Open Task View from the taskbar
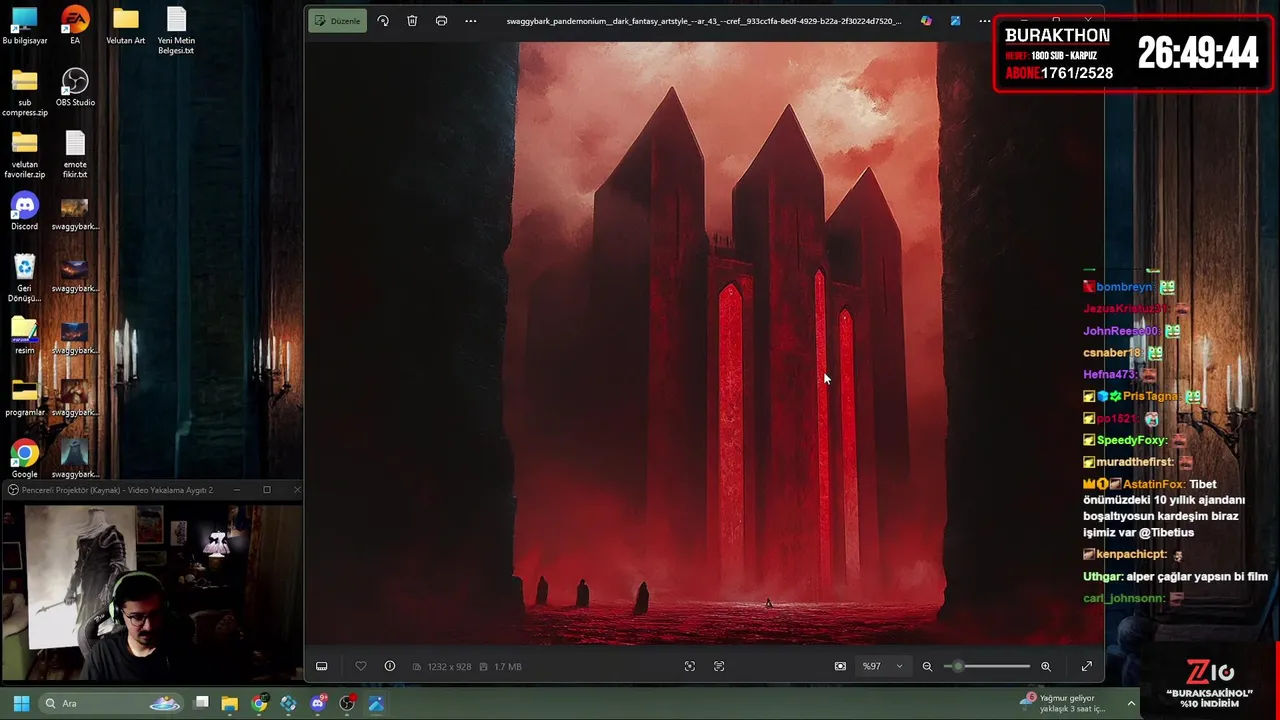 coord(201,704)
